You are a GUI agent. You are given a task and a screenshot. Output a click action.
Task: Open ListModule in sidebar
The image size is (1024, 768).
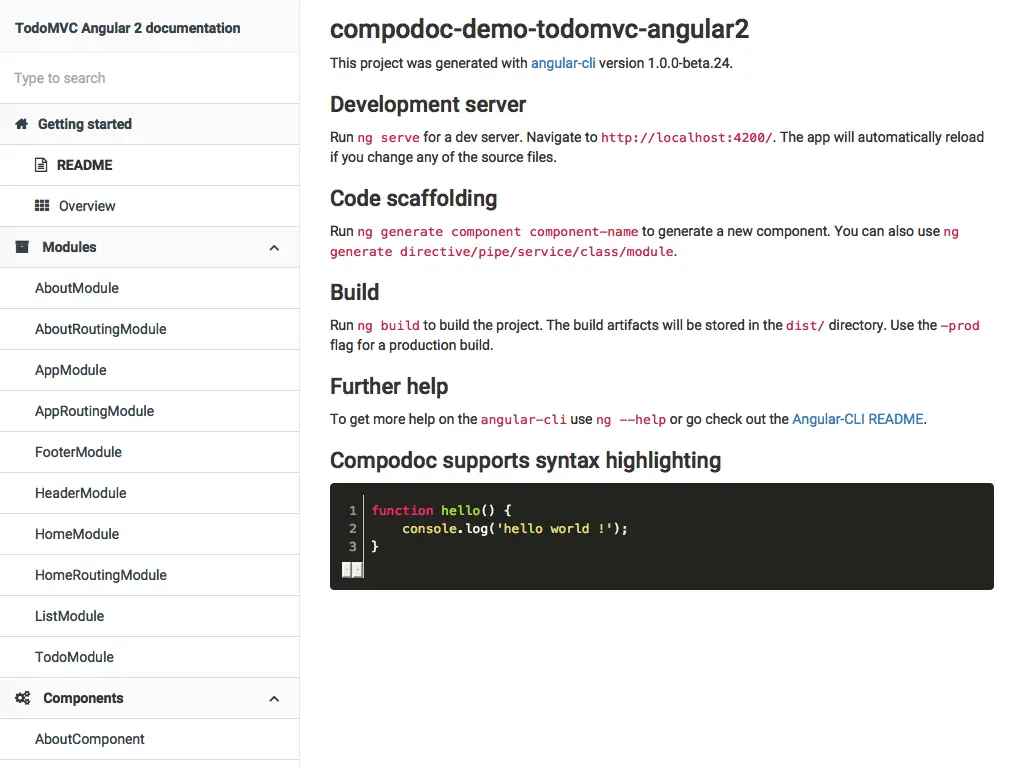[x=150, y=616]
